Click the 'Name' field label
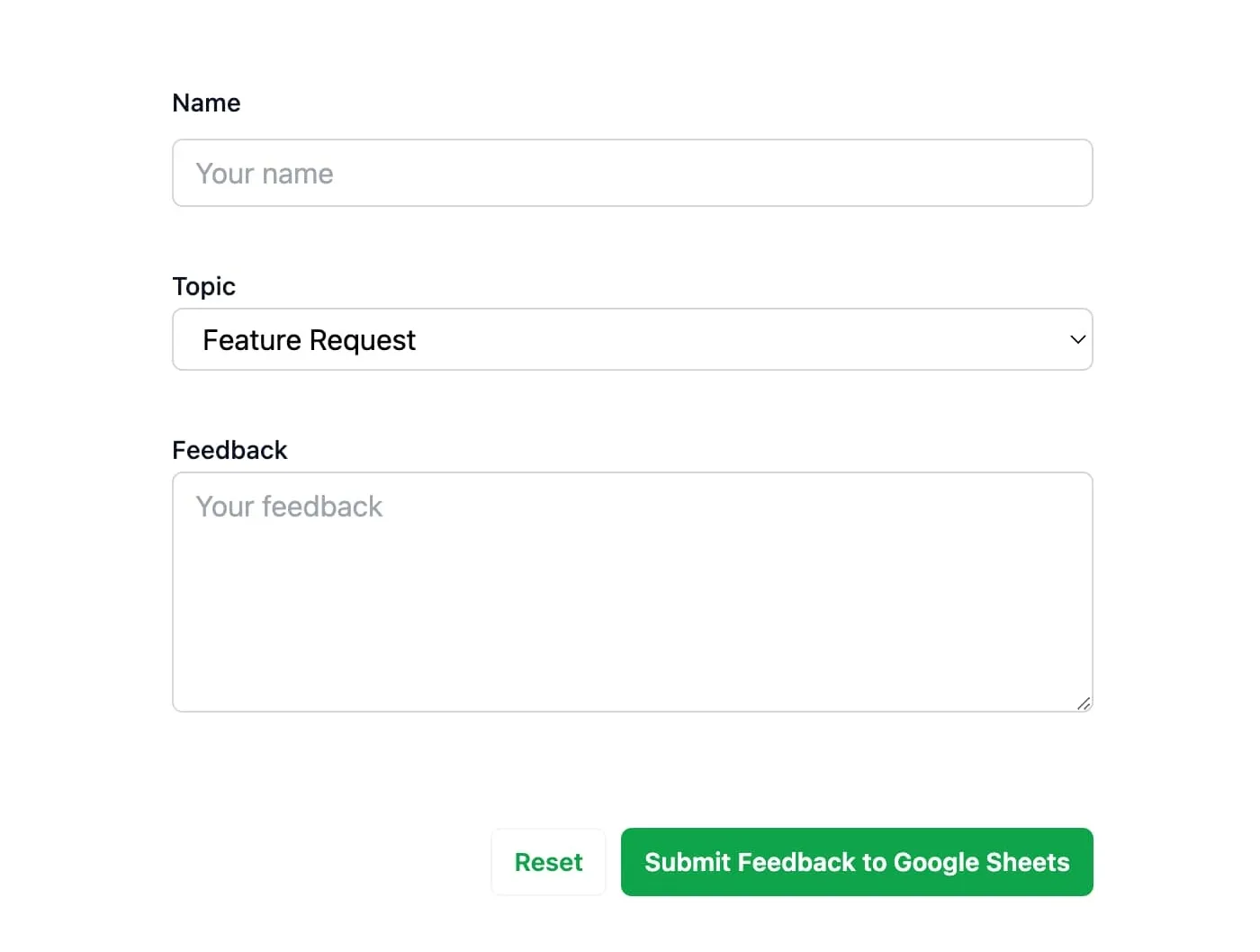1260x952 pixels. [x=206, y=103]
